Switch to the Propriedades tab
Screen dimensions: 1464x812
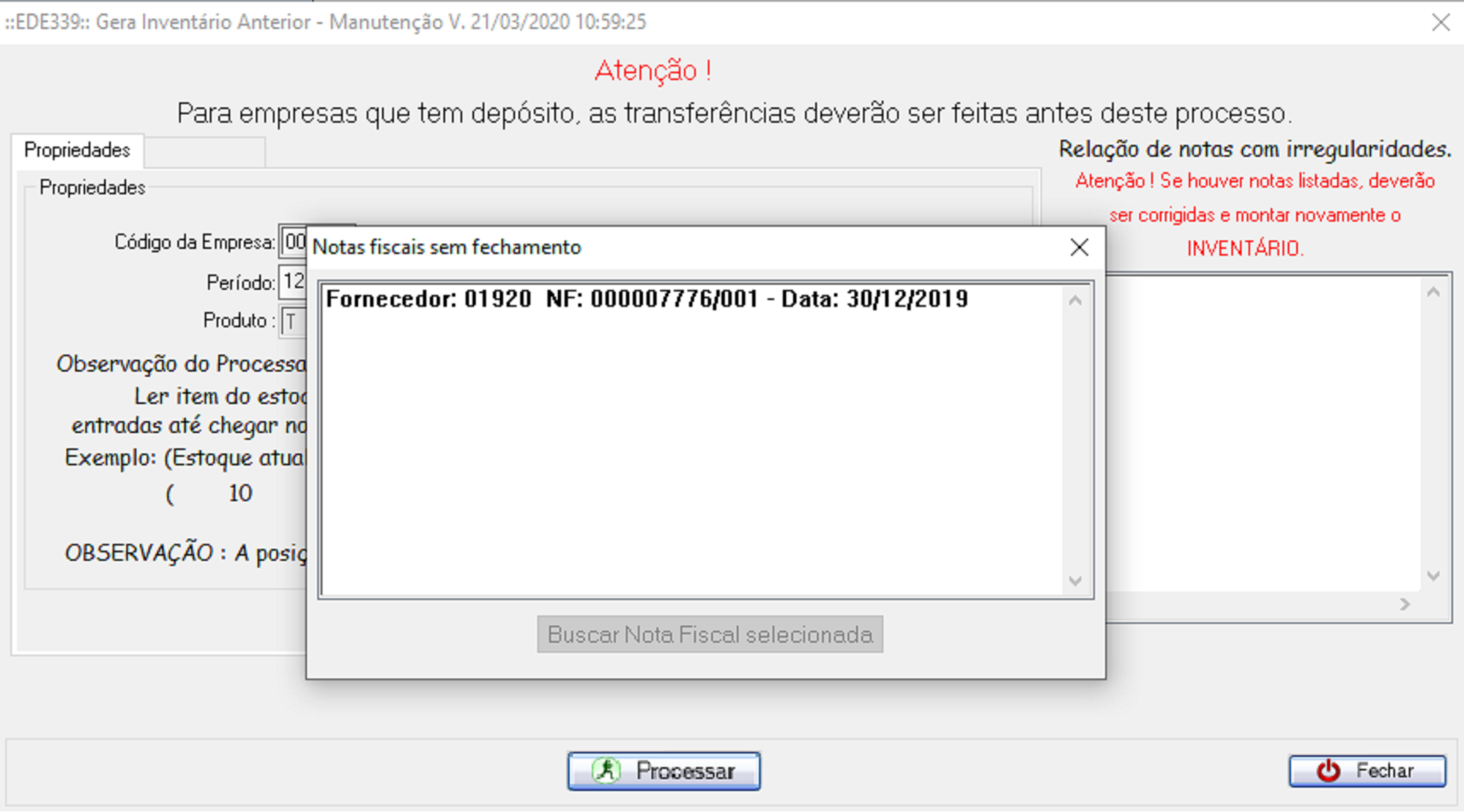point(77,150)
